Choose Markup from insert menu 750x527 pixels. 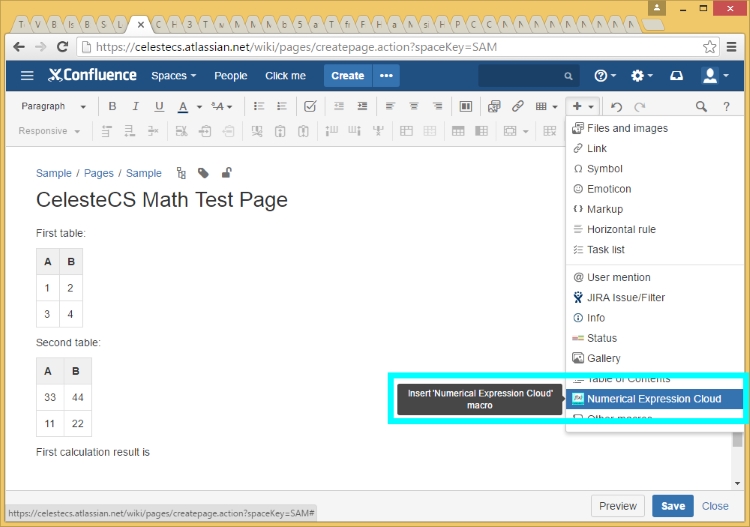click(654, 209)
